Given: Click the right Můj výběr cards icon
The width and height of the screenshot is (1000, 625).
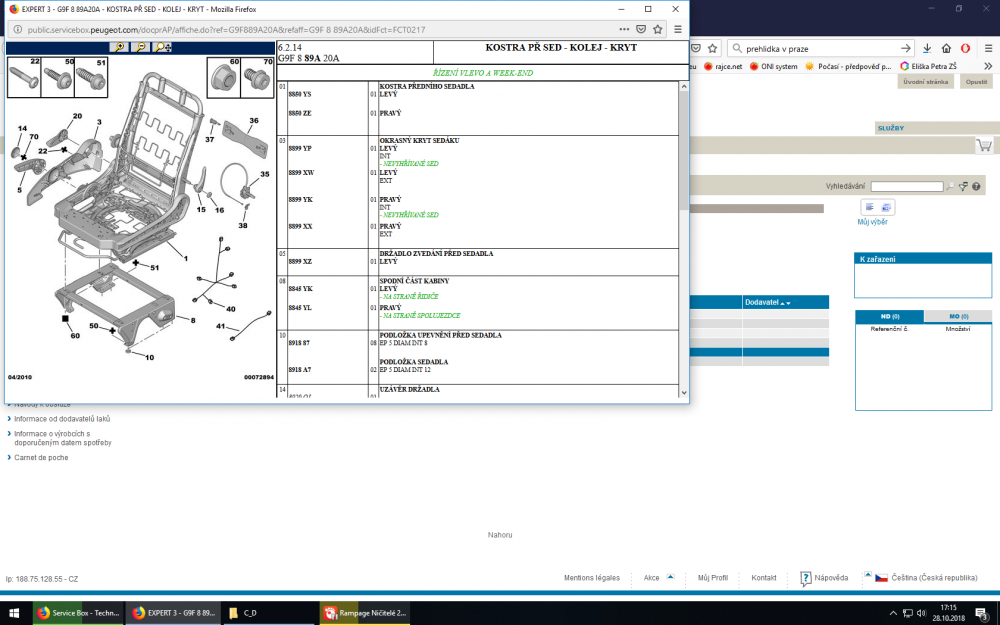Looking at the screenshot, I should pyautogui.click(x=886, y=207).
